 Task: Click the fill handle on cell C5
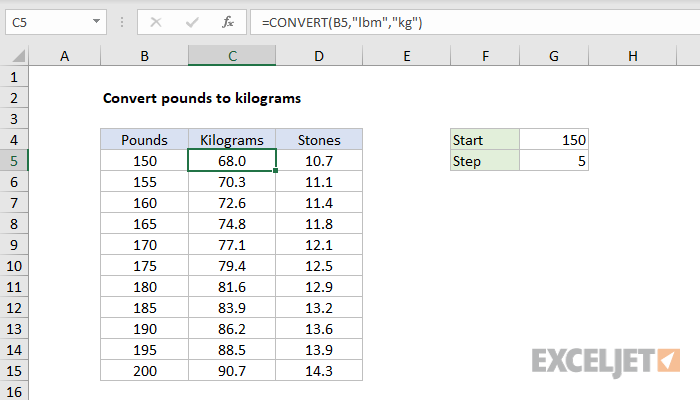pyautogui.click(x=276, y=171)
